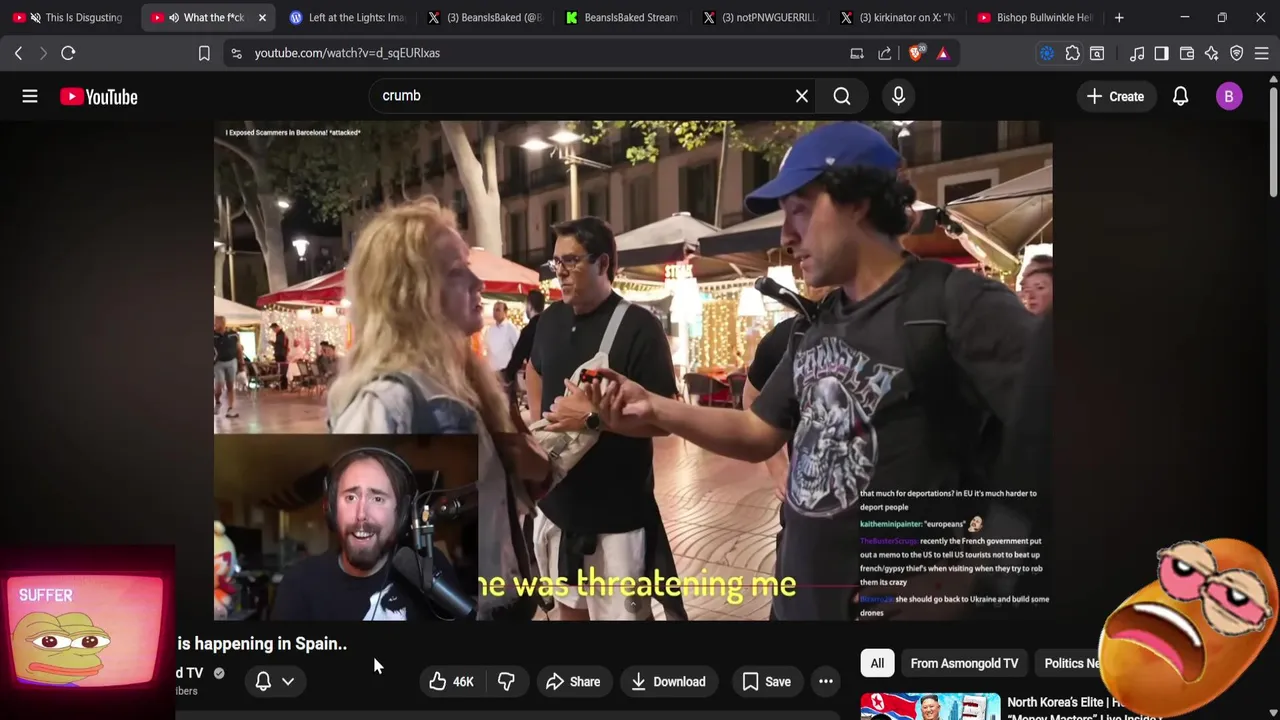This screenshot has width=1280, height=720.
Task: Open the account avatar menu
Action: point(1229,96)
